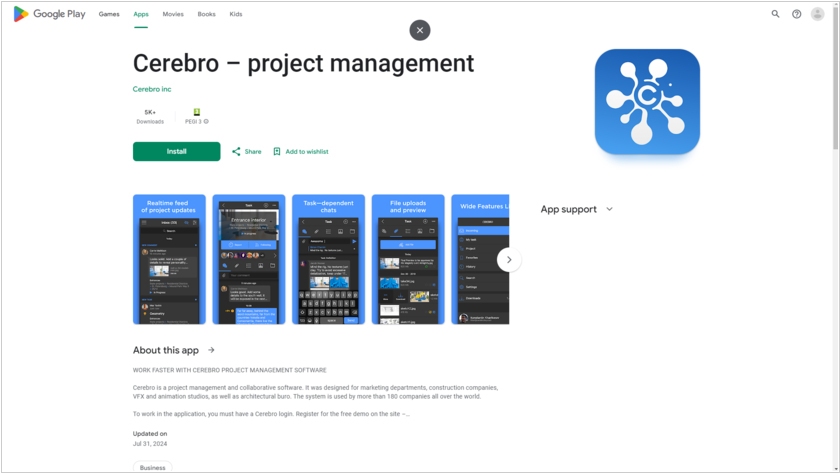Open the search icon in header
The width and height of the screenshot is (840, 473).
click(x=775, y=14)
